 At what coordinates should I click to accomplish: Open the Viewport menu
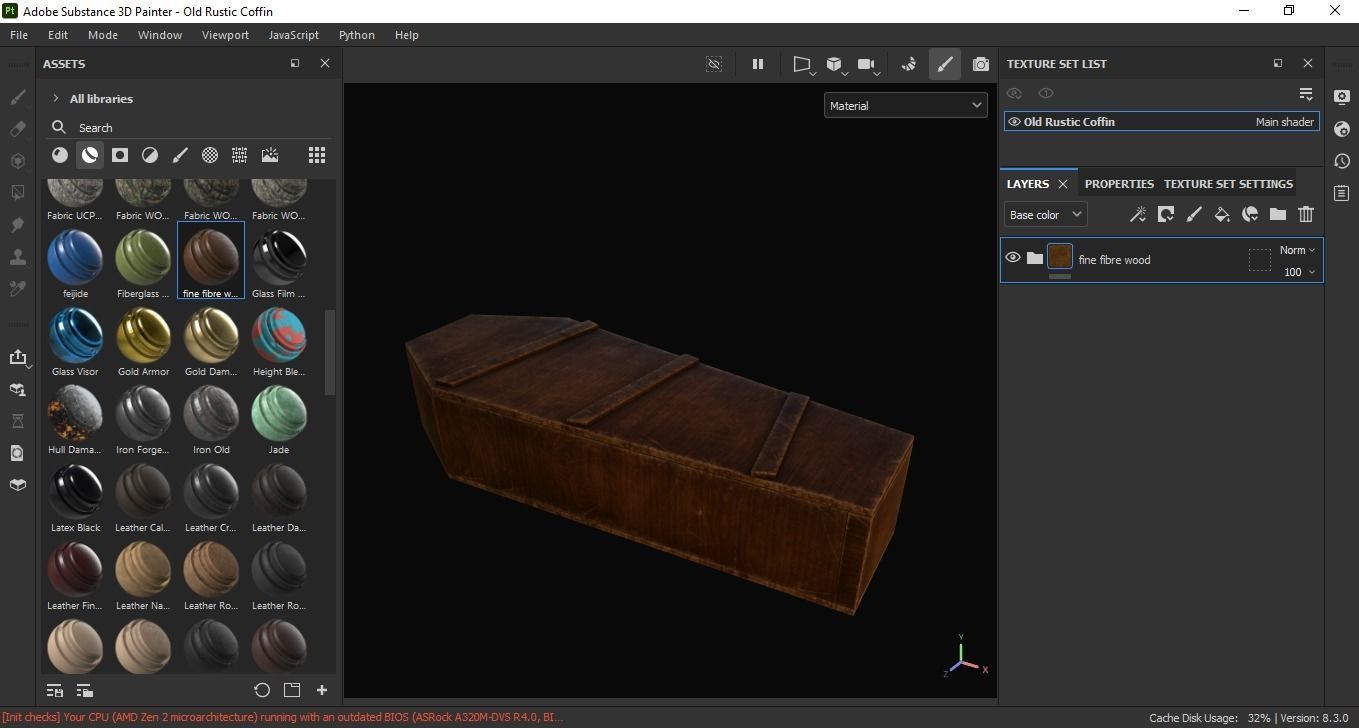click(x=225, y=34)
